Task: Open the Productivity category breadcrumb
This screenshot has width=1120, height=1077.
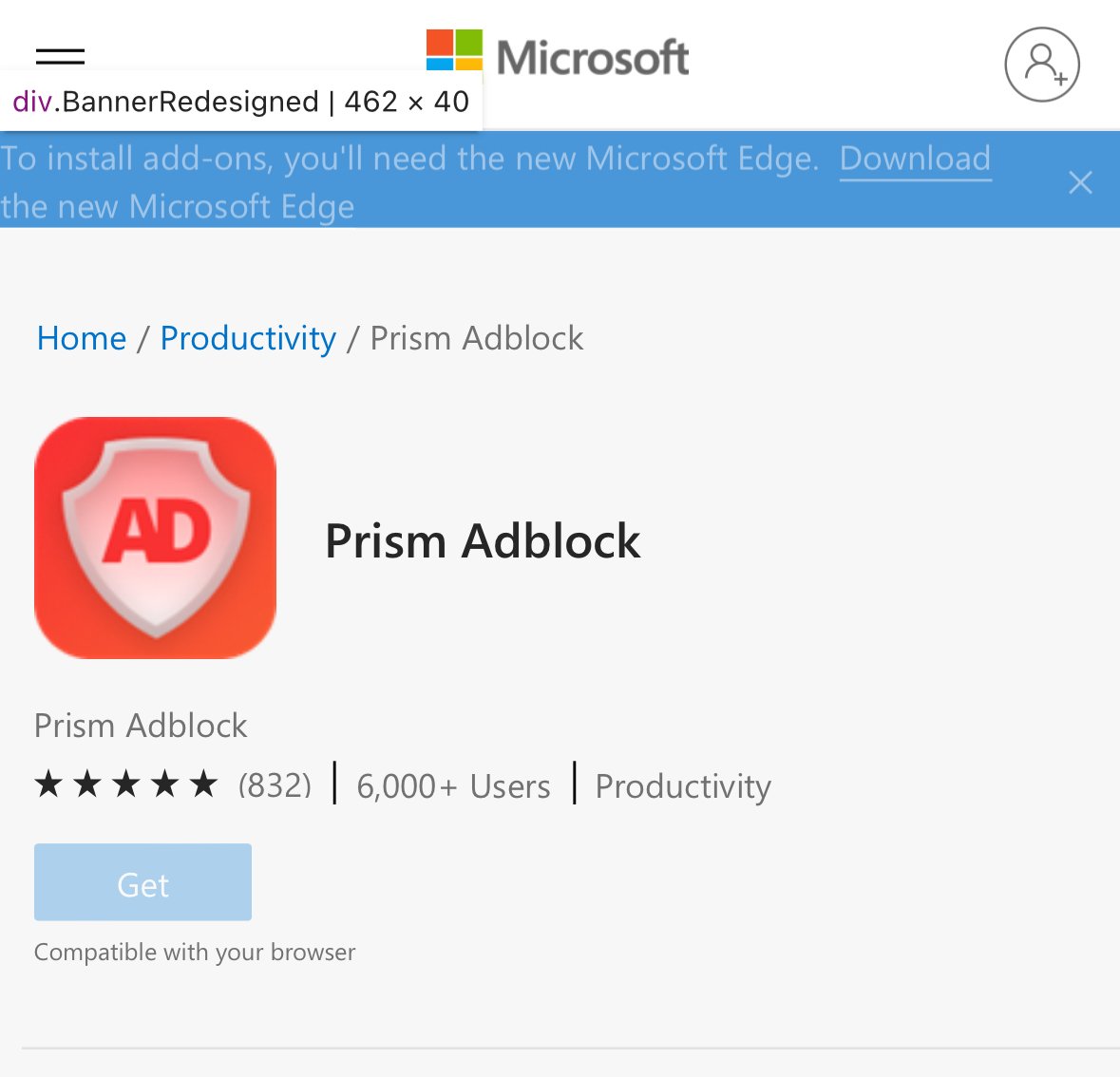Action: pos(248,338)
